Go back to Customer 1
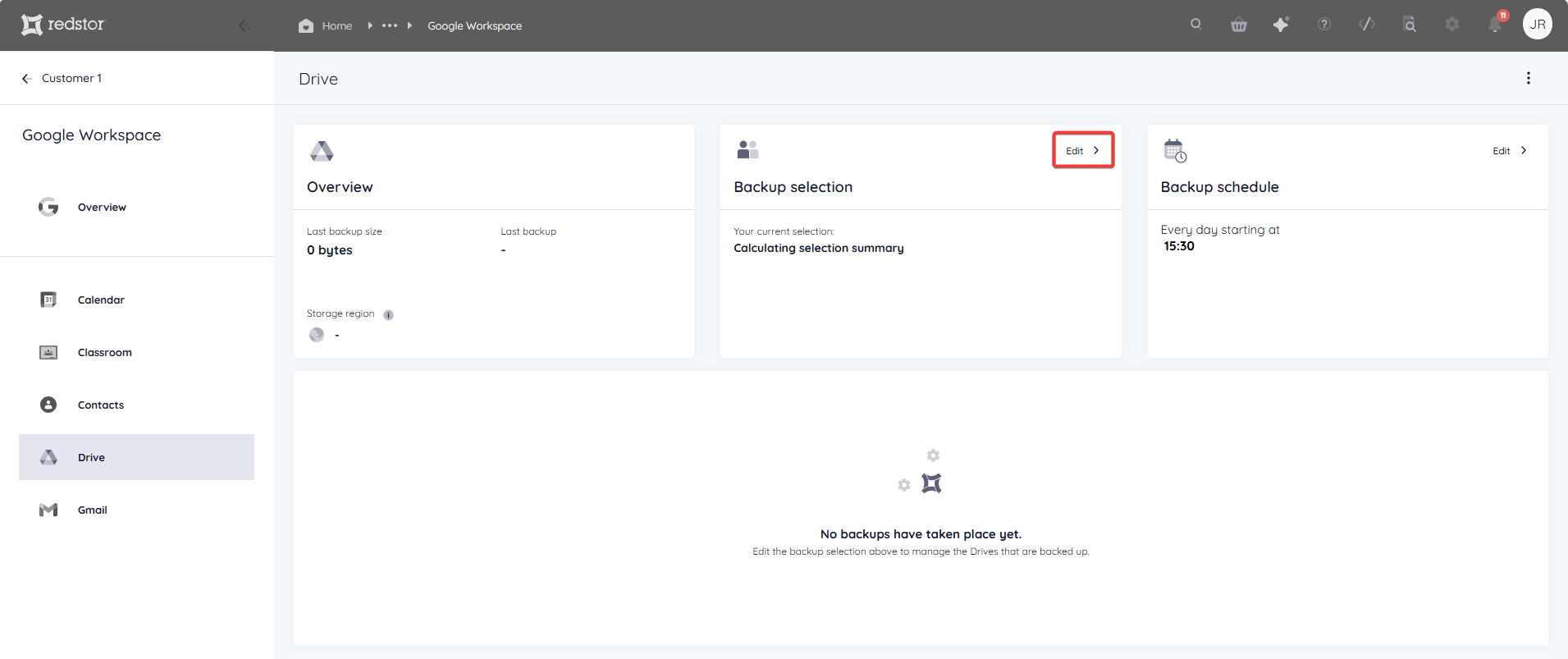This screenshot has width=1568, height=659. (x=71, y=78)
